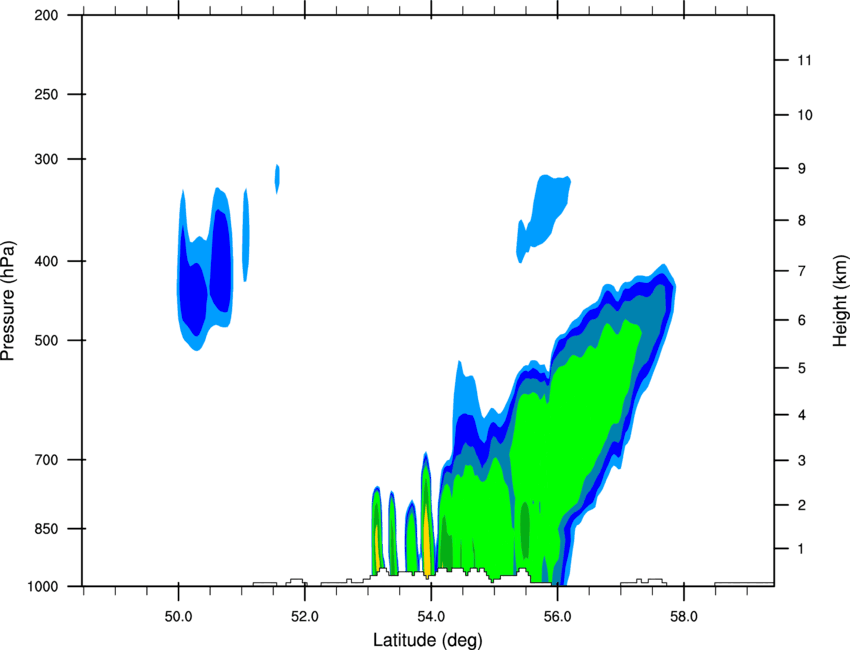The image size is (850, 650).
Task: Click the 3 km height label
Action: [802, 461]
